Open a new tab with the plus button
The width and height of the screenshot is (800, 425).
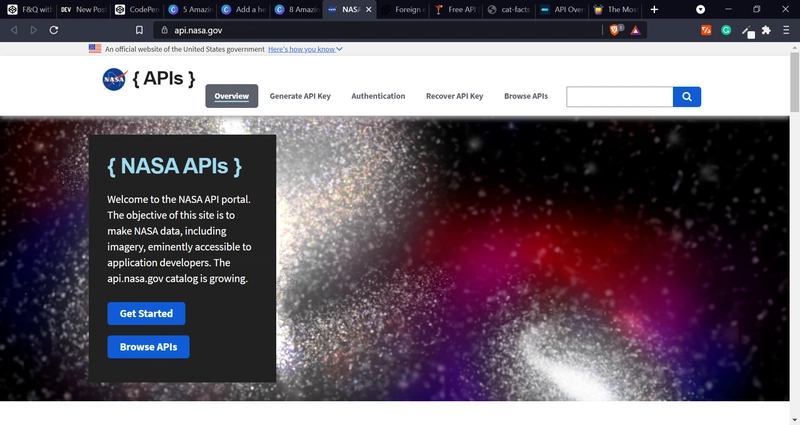tap(654, 9)
